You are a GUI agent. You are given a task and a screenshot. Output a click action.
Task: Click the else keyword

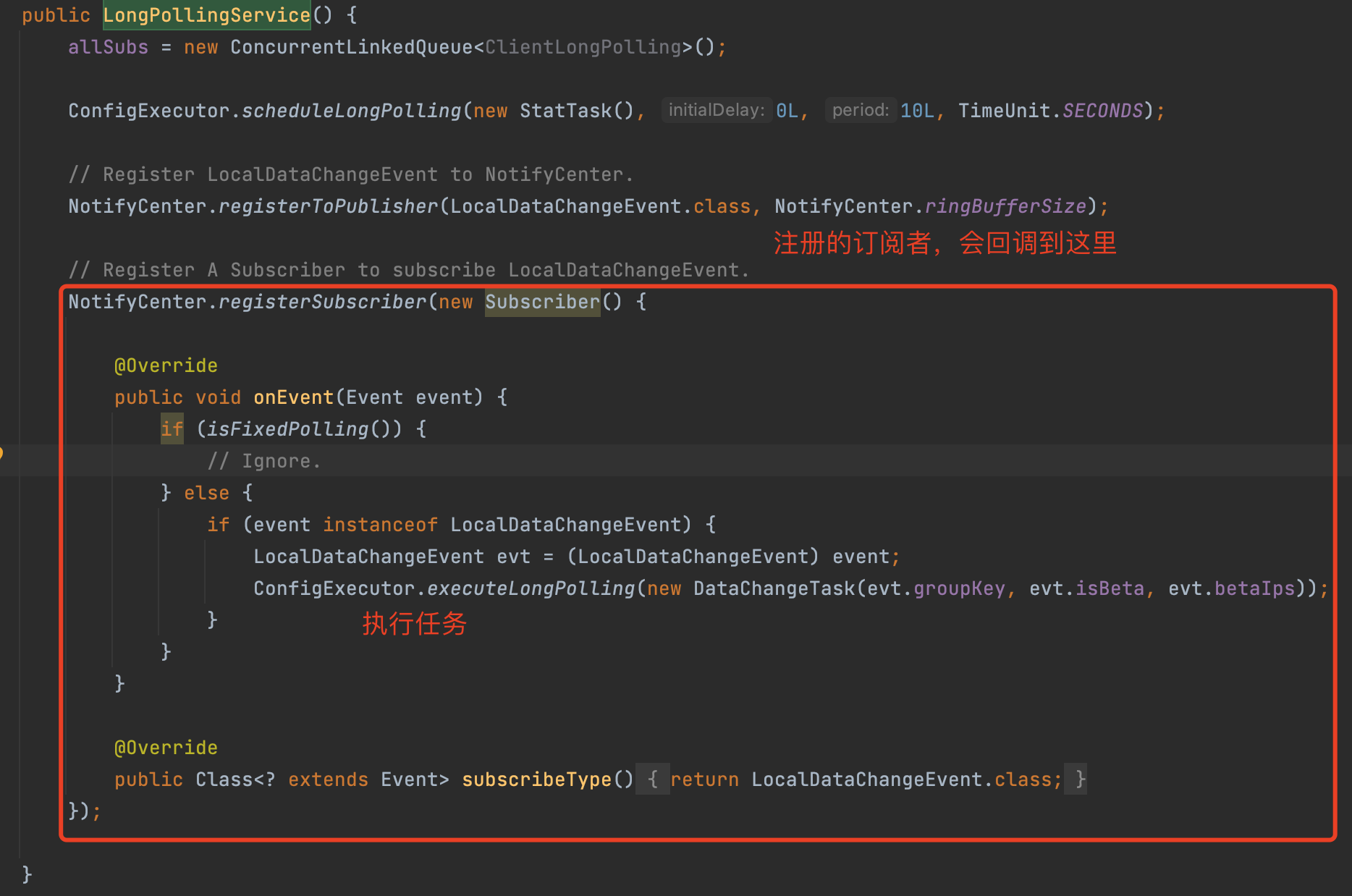206,493
